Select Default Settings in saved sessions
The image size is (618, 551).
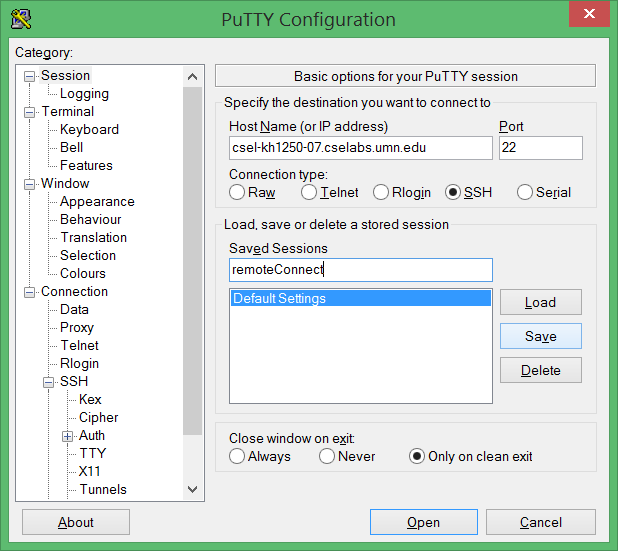click(x=361, y=298)
